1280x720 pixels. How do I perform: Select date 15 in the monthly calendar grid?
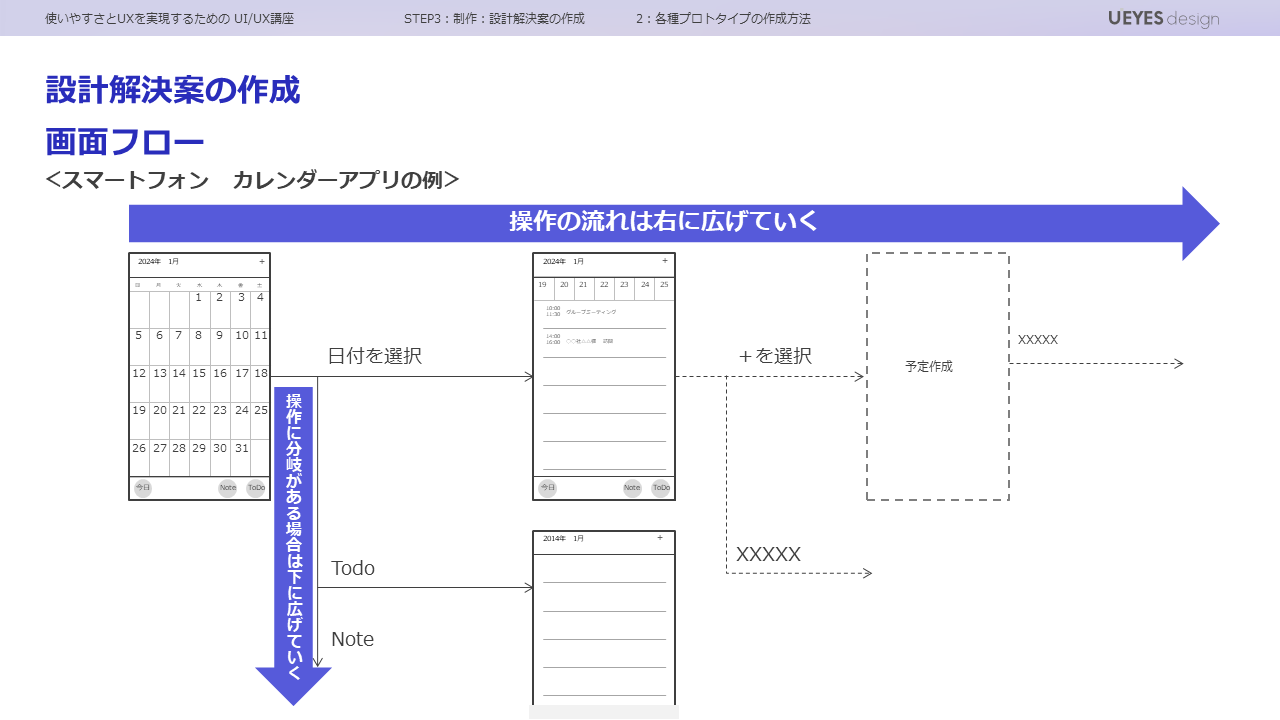click(199, 373)
